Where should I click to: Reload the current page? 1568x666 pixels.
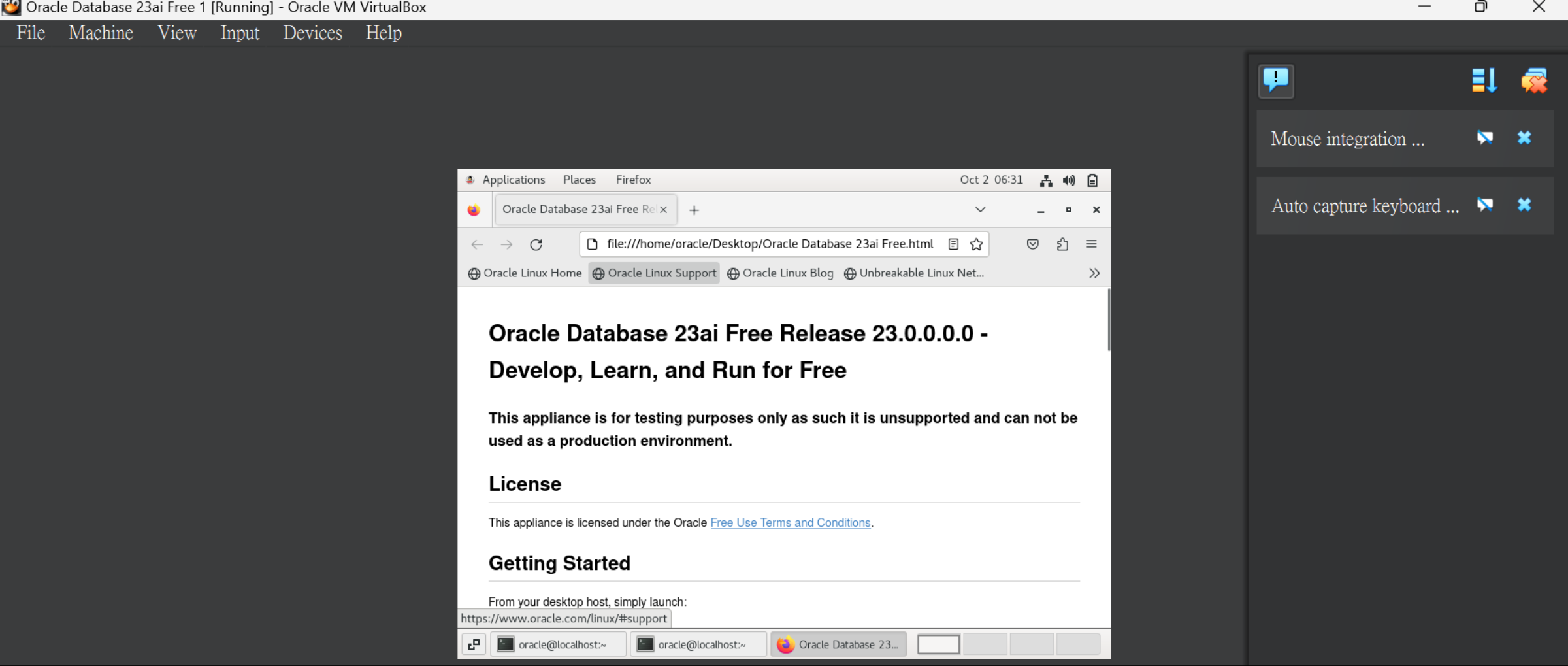[x=536, y=244]
